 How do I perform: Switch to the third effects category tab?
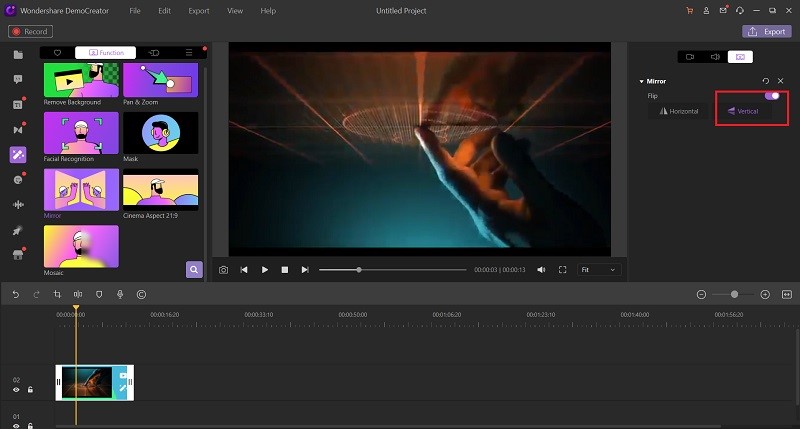pos(154,53)
